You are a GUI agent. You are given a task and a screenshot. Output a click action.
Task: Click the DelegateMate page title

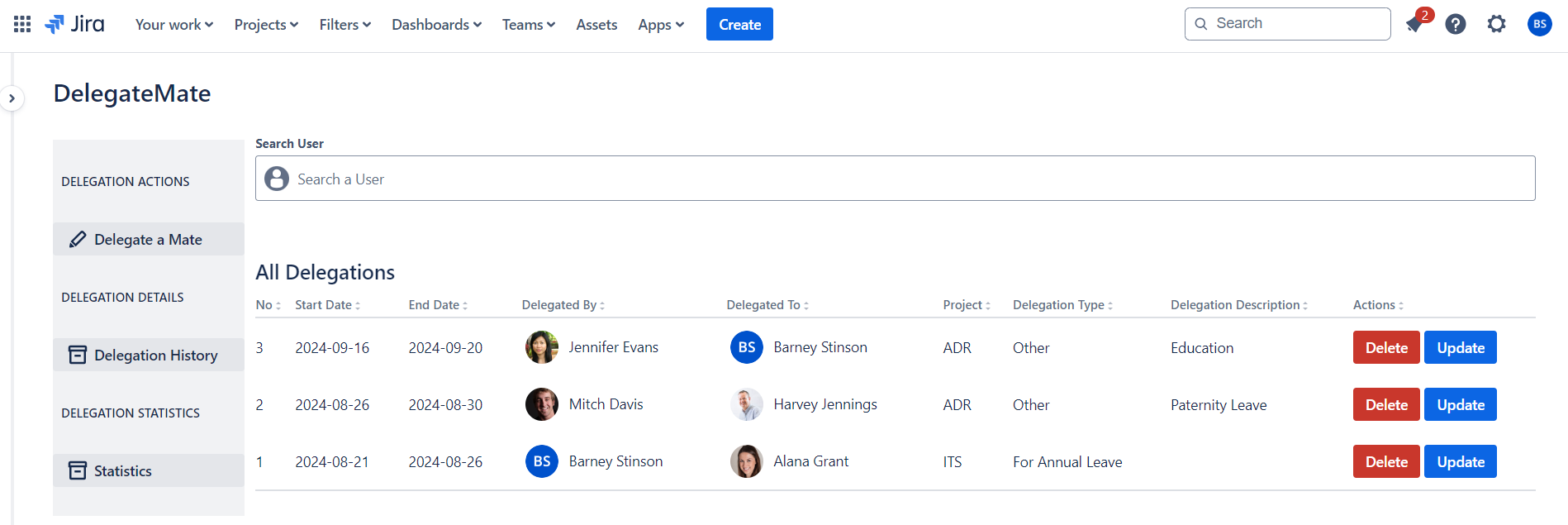[x=132, y=93]
